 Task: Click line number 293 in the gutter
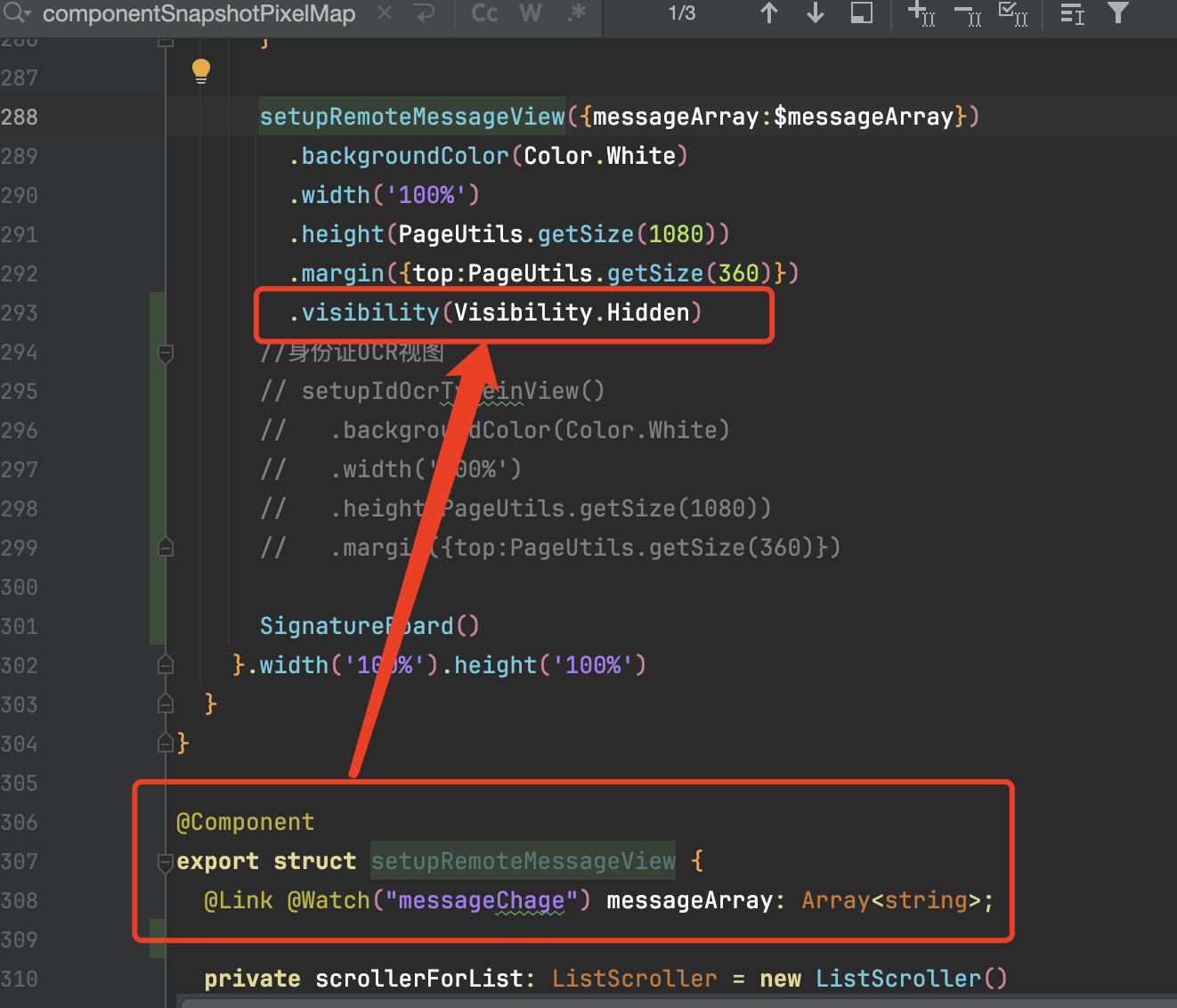click(20, 313)
